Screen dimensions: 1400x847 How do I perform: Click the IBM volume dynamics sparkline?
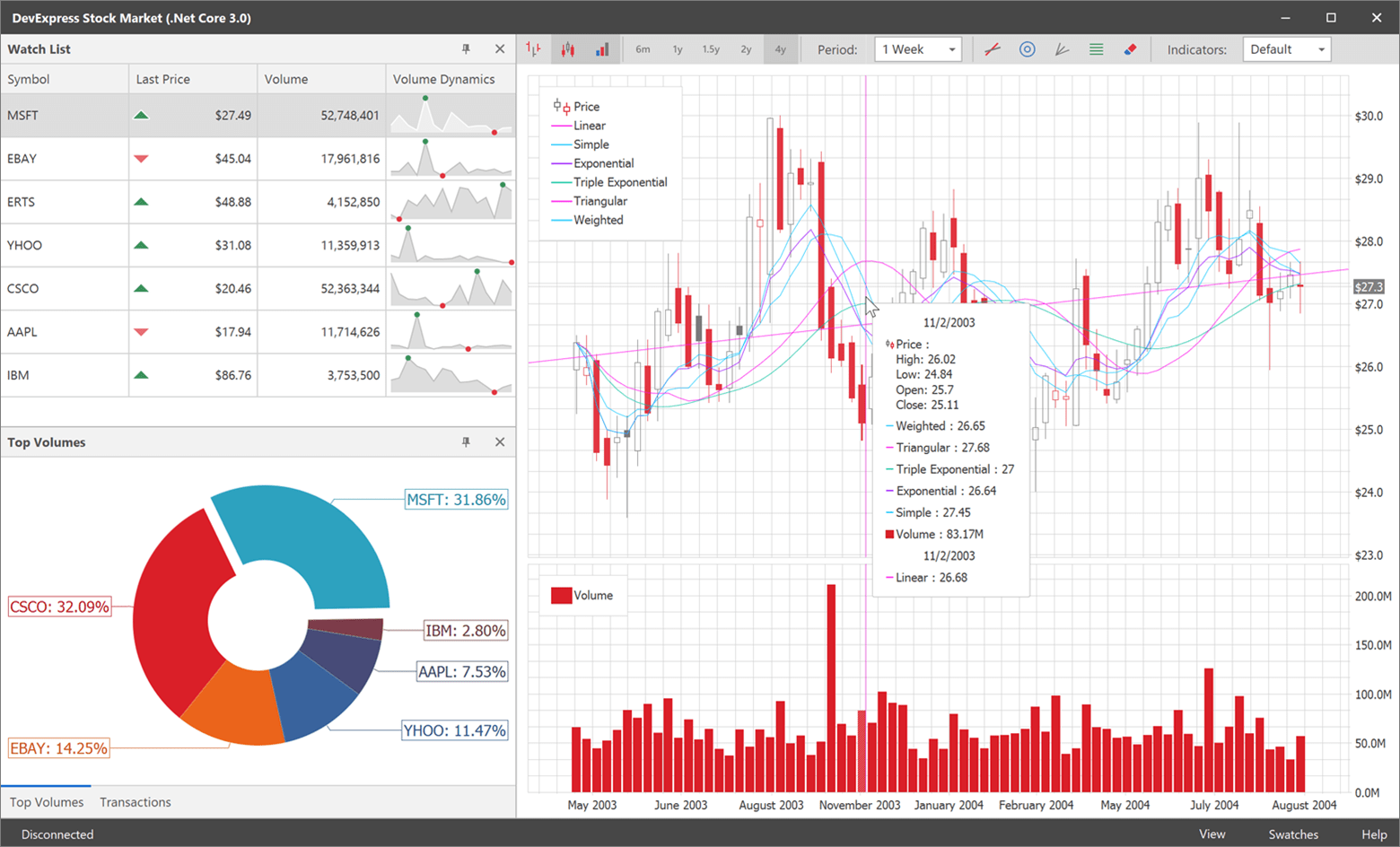pos(451,375)
